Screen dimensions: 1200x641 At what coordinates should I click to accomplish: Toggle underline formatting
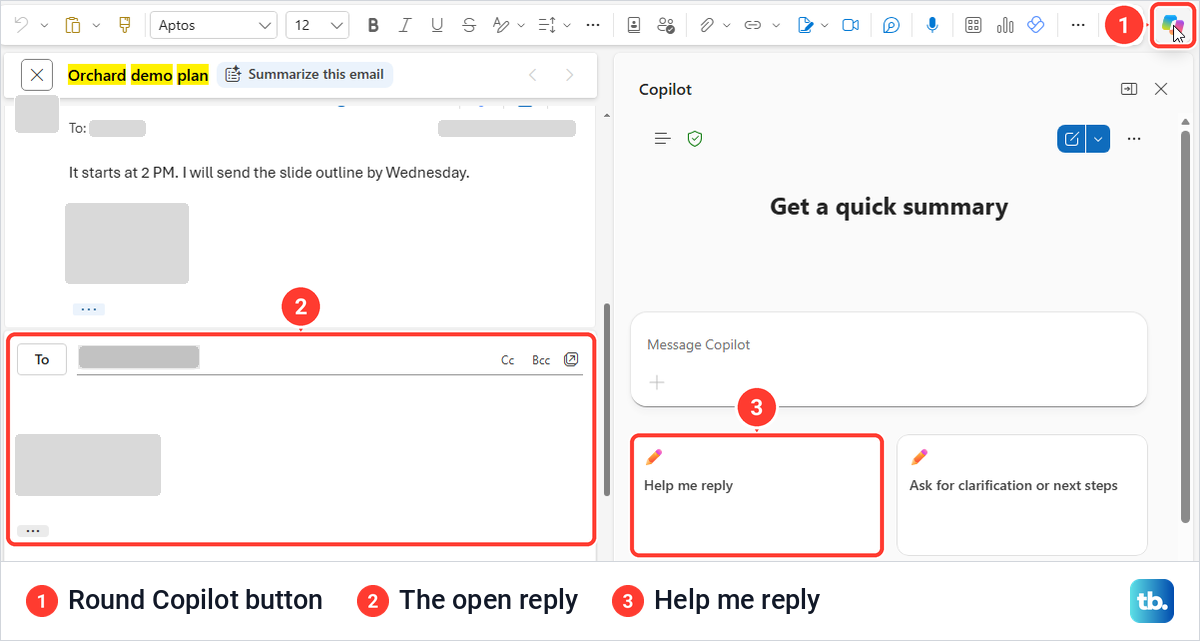click(437, 25)
